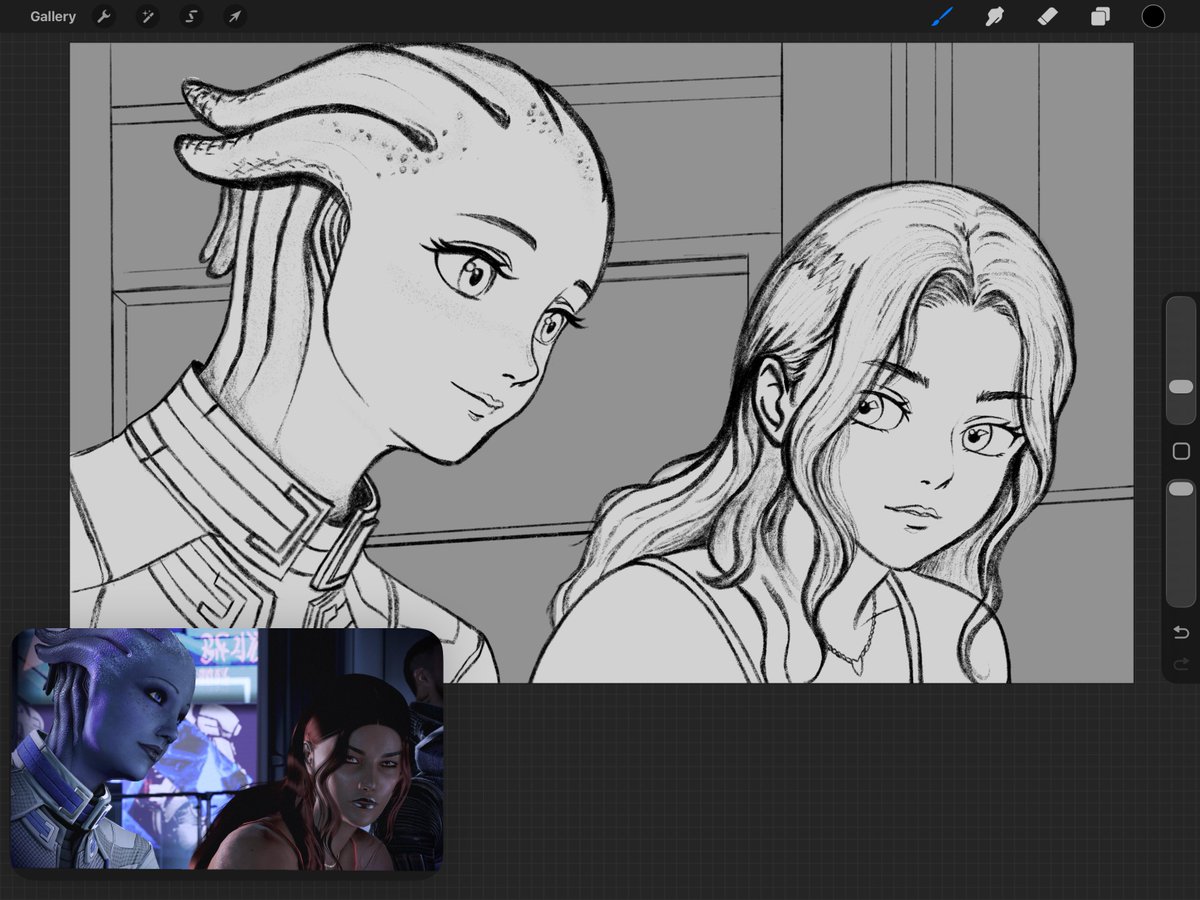Click the brush size slider
The width and height of the screenshot is (1200, 900).
pyautogui.click(x=1181, y=361)
